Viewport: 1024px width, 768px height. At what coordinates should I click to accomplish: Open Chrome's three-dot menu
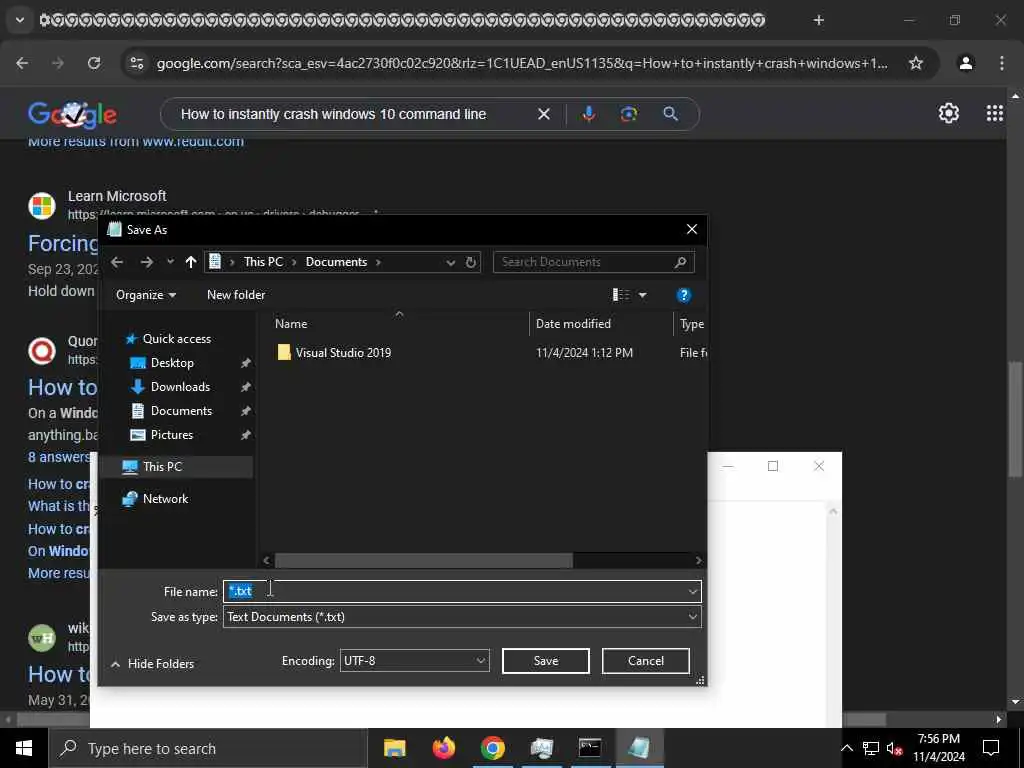[x=1001, y=63]
